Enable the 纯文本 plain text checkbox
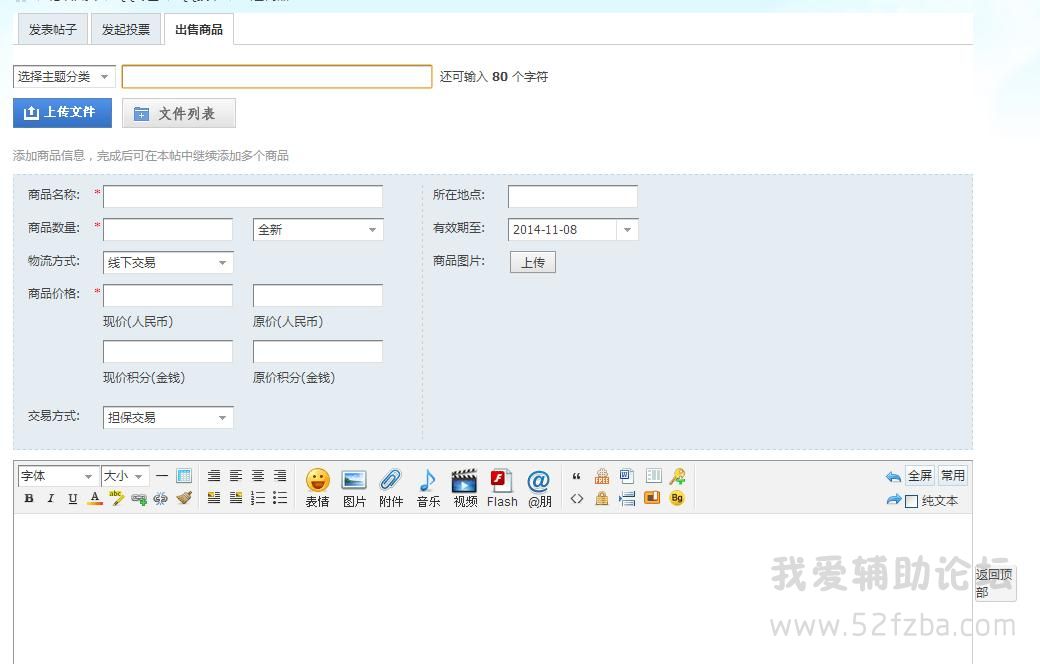1040x664 pixels. (x=911, y=501)
